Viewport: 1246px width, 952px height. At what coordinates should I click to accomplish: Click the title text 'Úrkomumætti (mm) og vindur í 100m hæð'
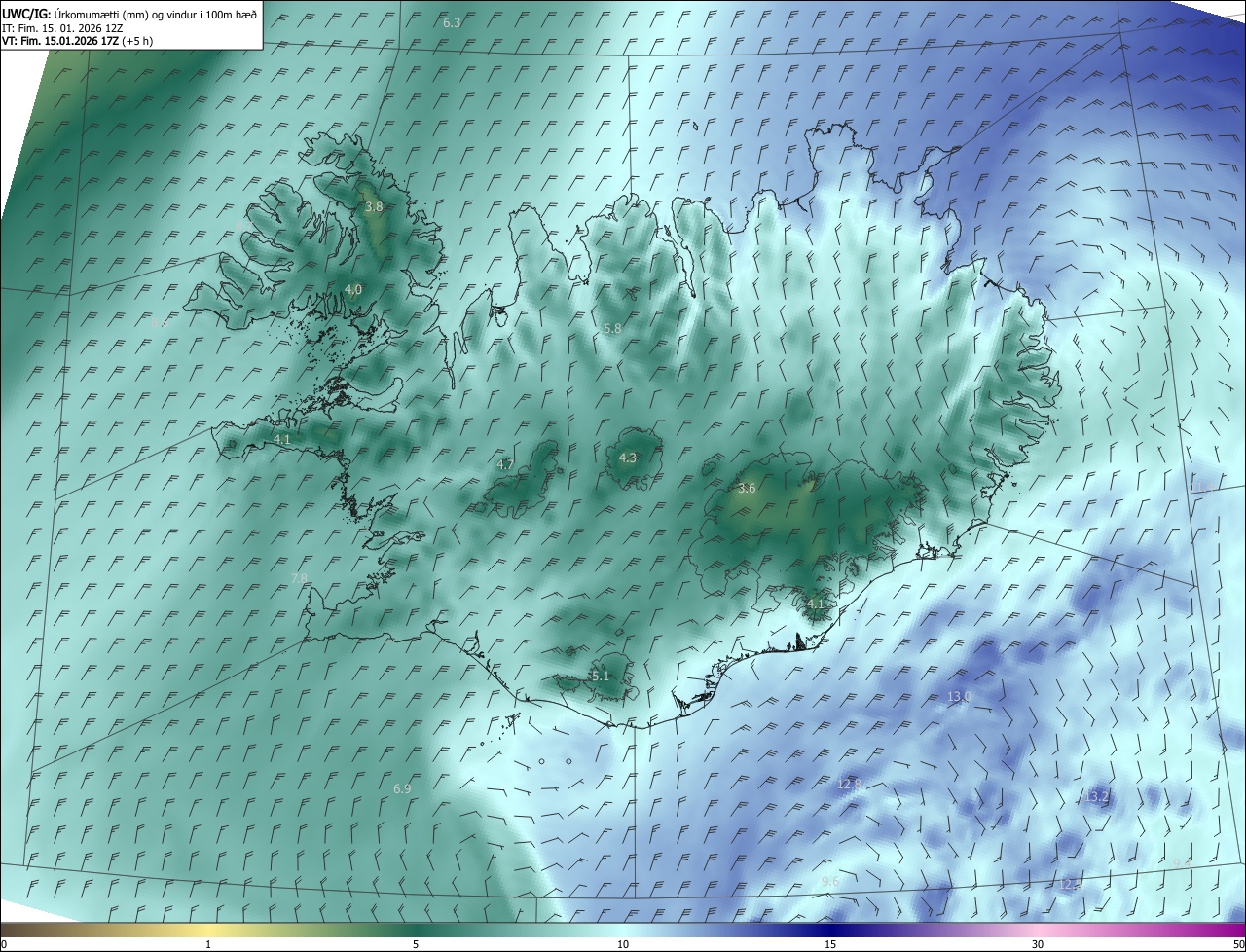coord(155,15)
